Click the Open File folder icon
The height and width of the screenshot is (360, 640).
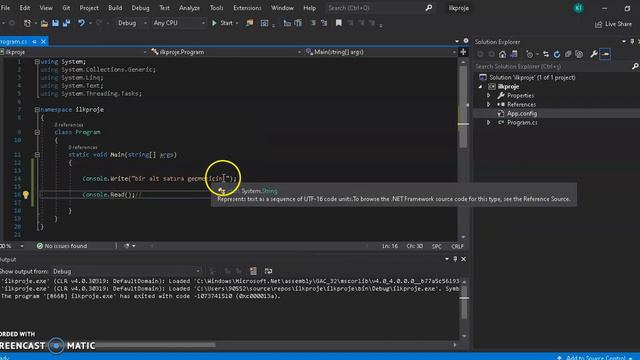44,23
